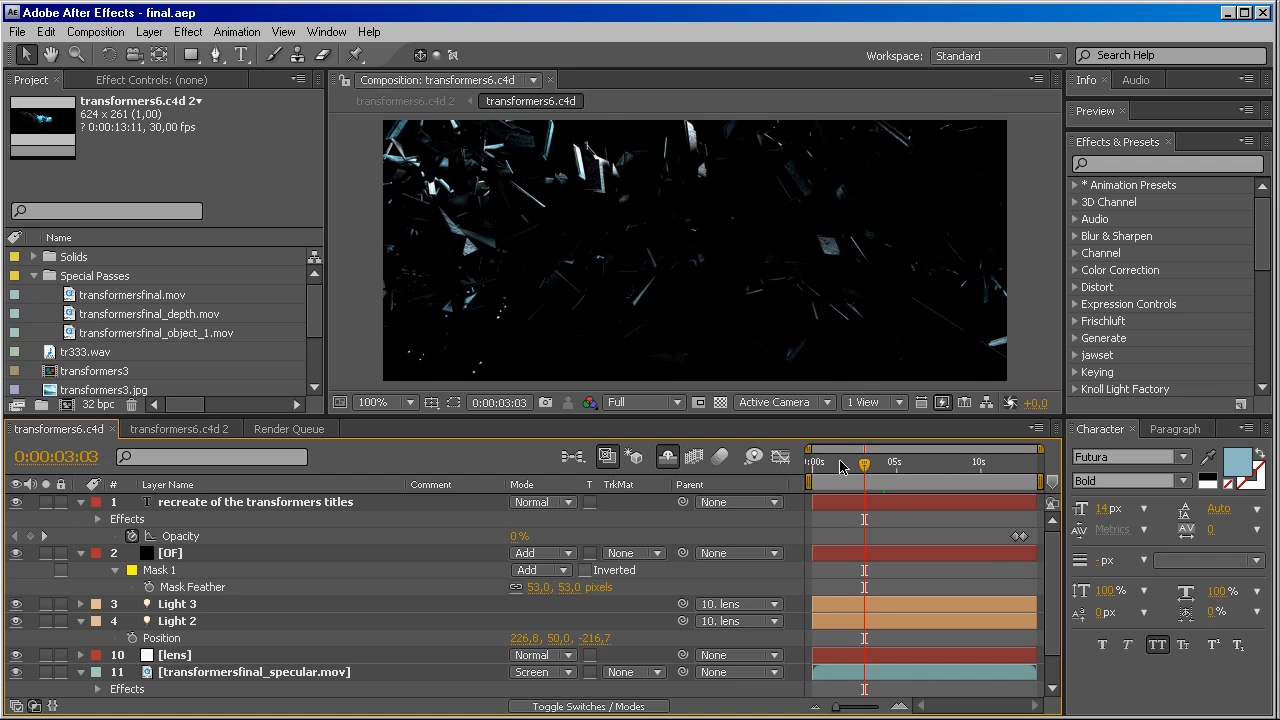Viewport: 1280px width, 720px height.
Task: Hide the Light 3 layer
Action: pos(16,604)
